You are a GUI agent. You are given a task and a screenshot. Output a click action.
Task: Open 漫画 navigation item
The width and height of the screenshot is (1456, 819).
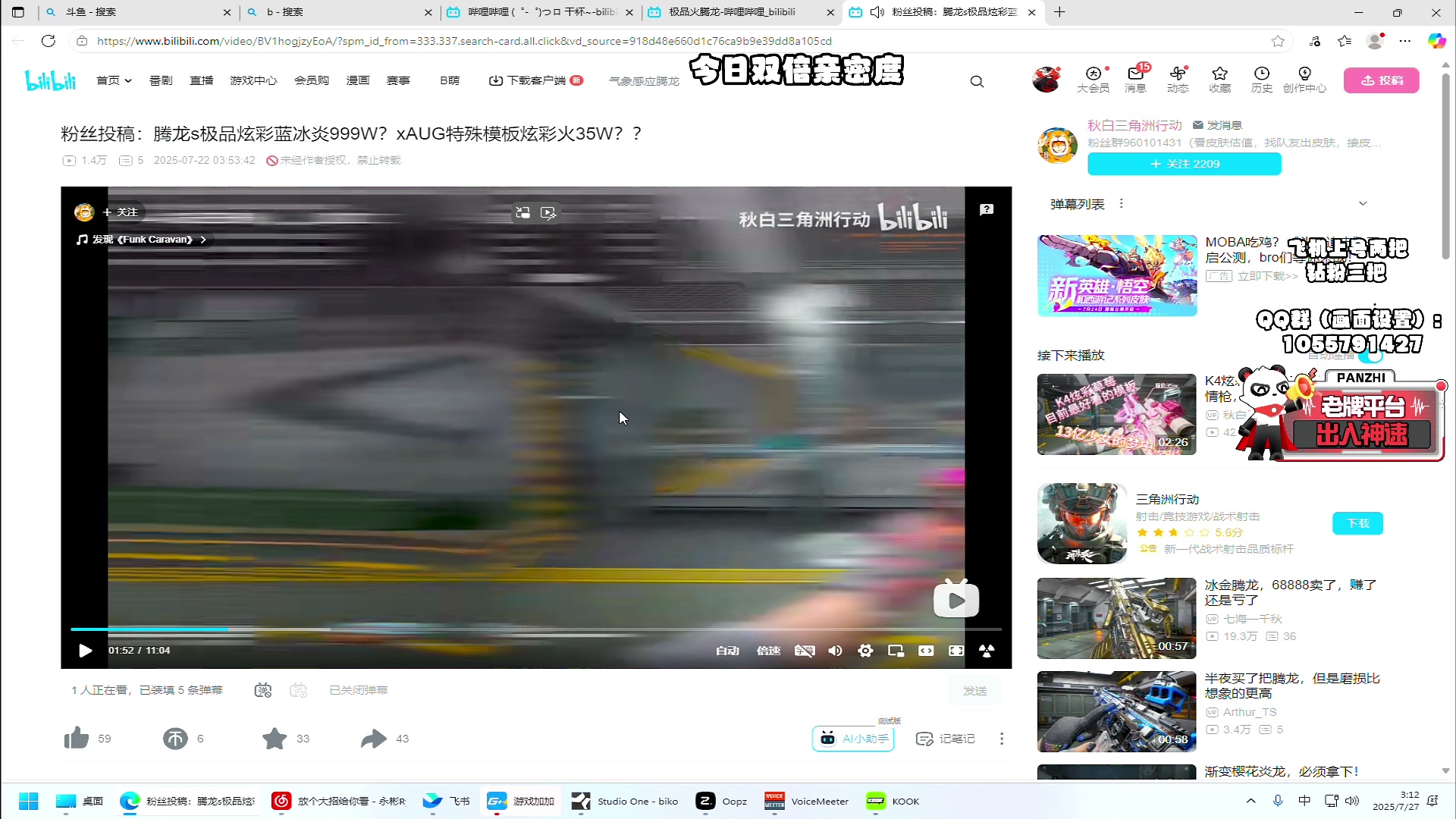point(358,80)
